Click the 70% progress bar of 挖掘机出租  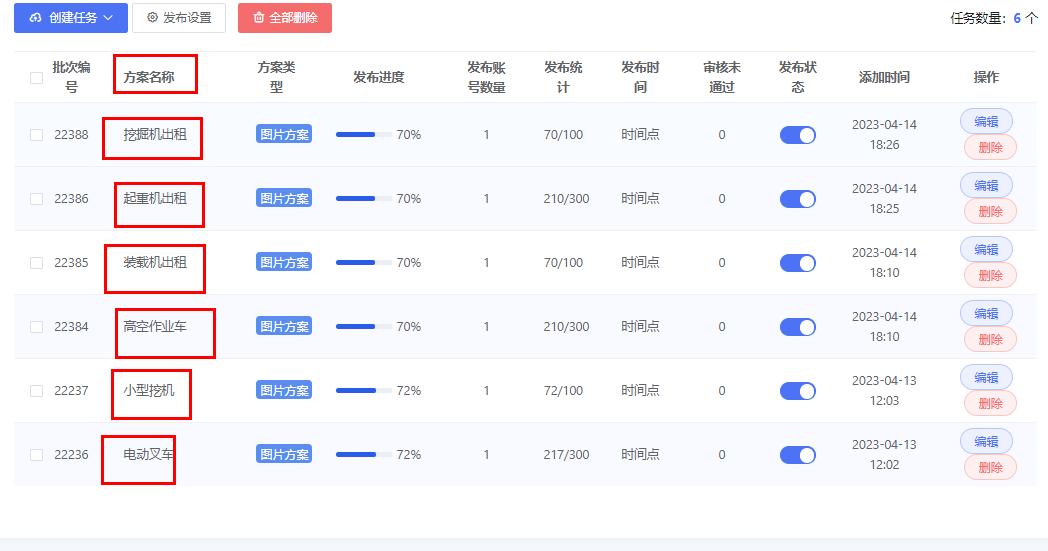(364, 134)
